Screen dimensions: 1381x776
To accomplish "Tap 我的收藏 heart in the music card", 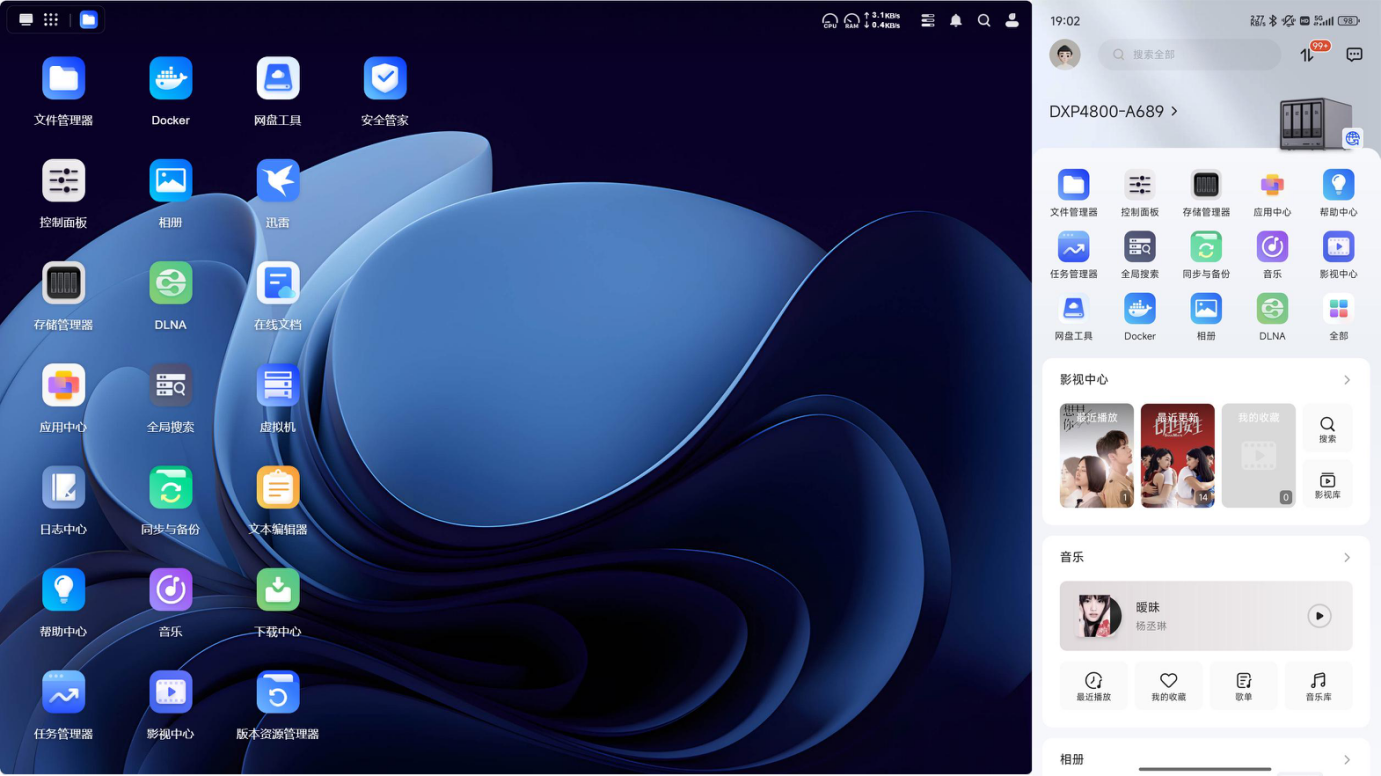I will pos(1169,686).
